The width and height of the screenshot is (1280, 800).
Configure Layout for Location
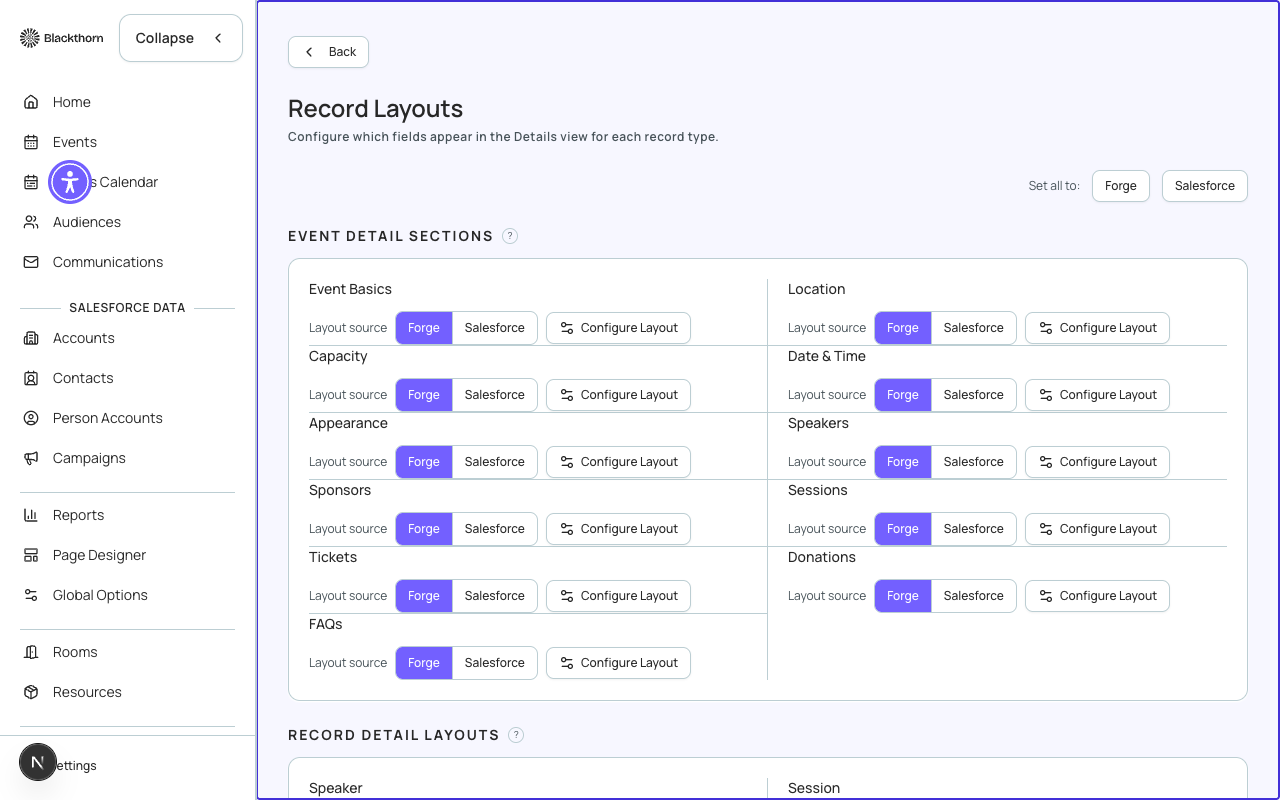pyautogui.click(x=1097, y=328)
